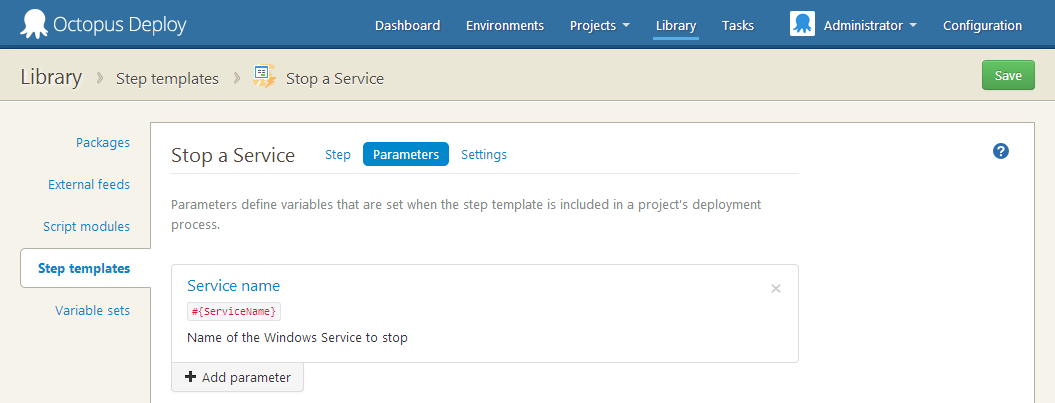Click the 'Name of the Windows Service to stop' description
The width and height of the screenshot is (1055, 403).
coord(297,338)
